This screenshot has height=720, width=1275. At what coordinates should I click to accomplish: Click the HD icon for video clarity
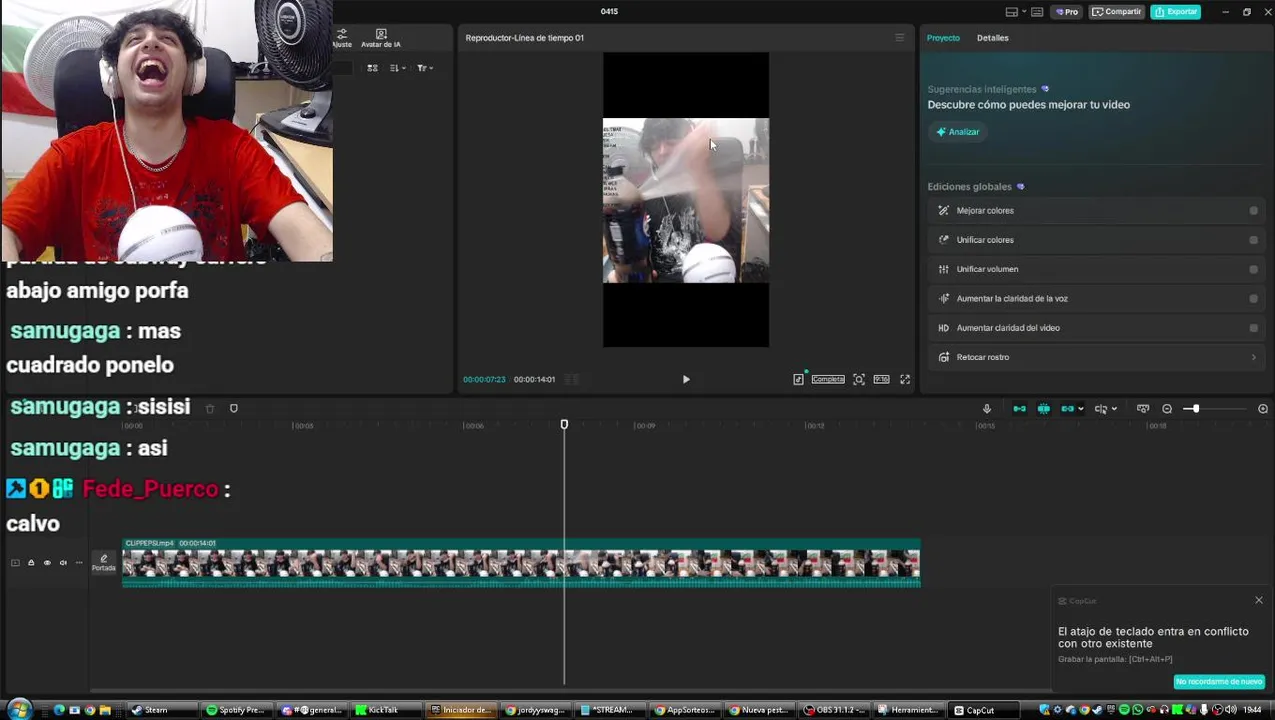pyautogui.click(x=943, y=328)
